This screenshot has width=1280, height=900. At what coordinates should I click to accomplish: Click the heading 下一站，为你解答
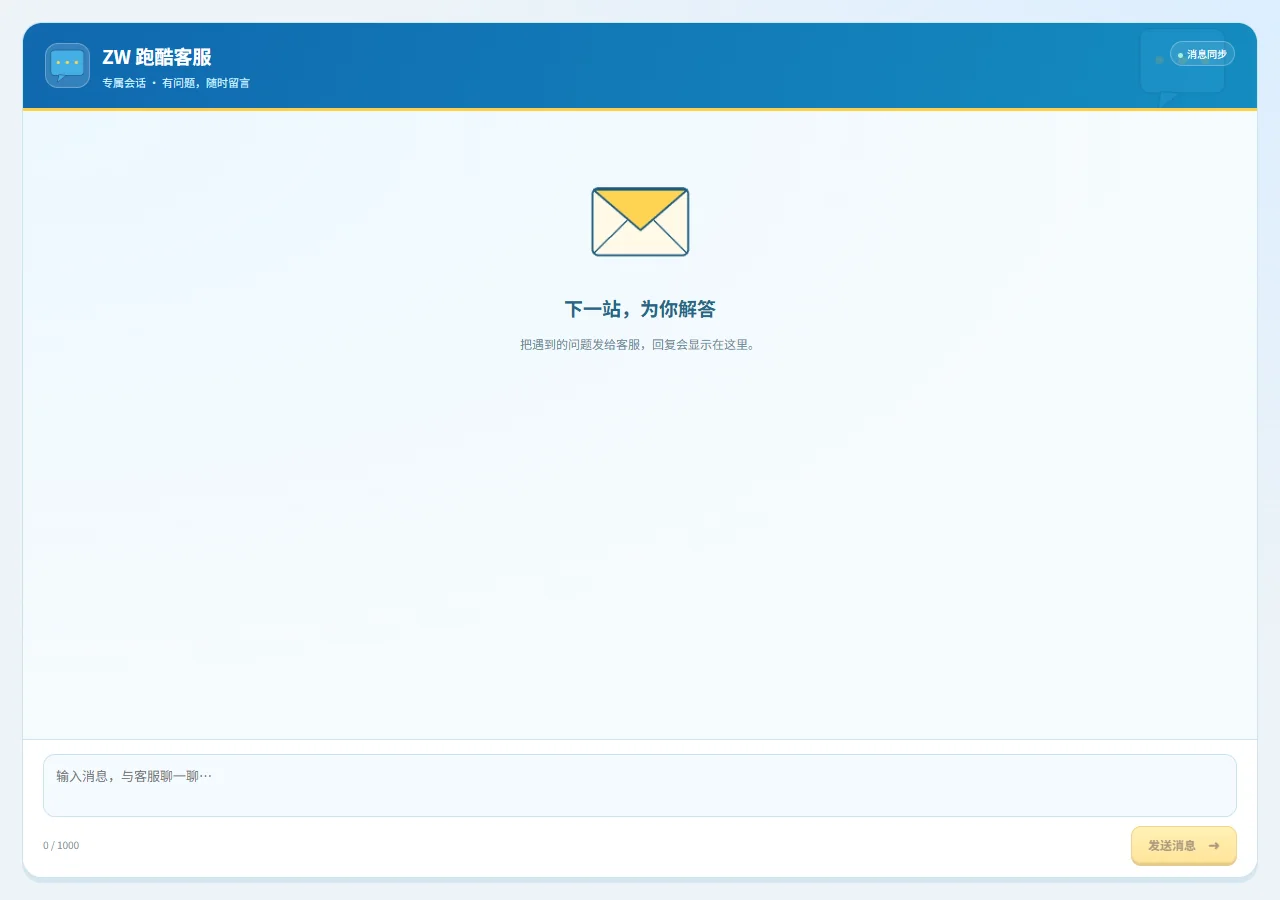pos(640,309)
